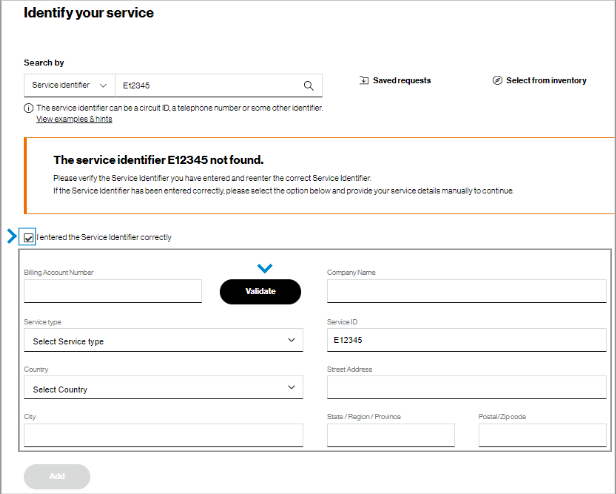Open the Service identifier search-by dropdown

pos(69,86)
